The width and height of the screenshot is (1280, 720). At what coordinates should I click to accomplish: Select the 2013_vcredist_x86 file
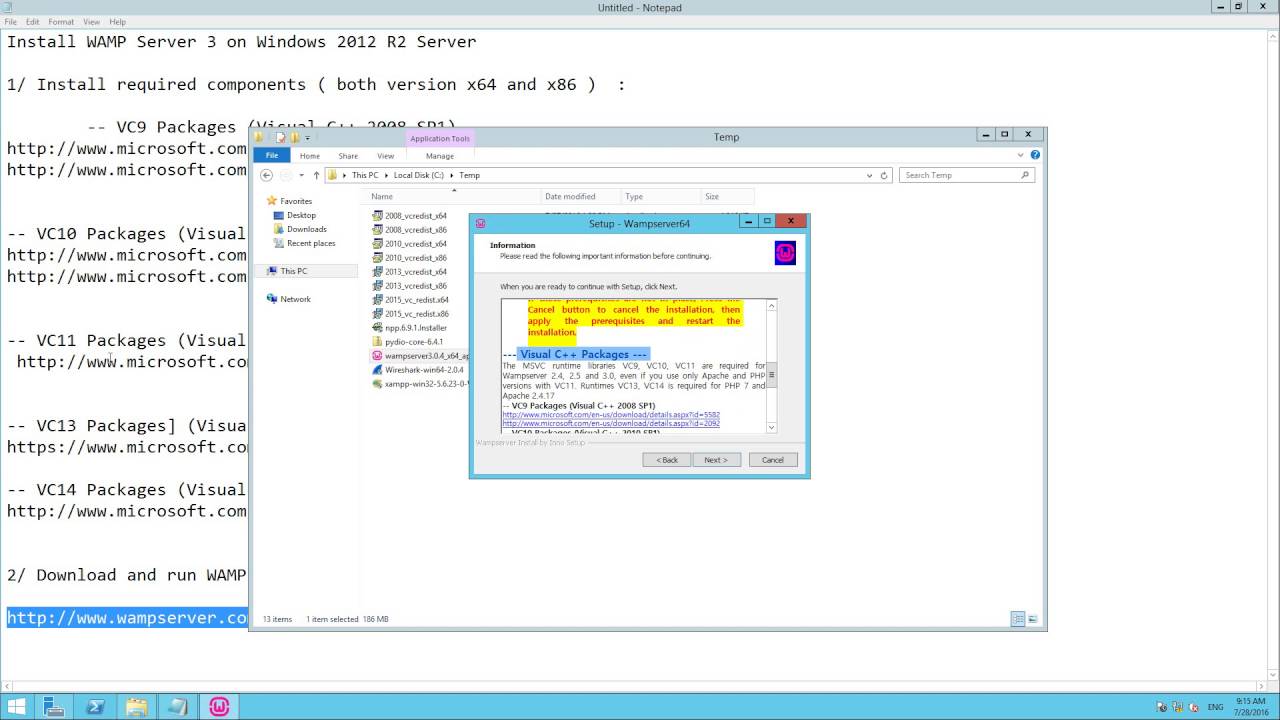pos(415,286)
